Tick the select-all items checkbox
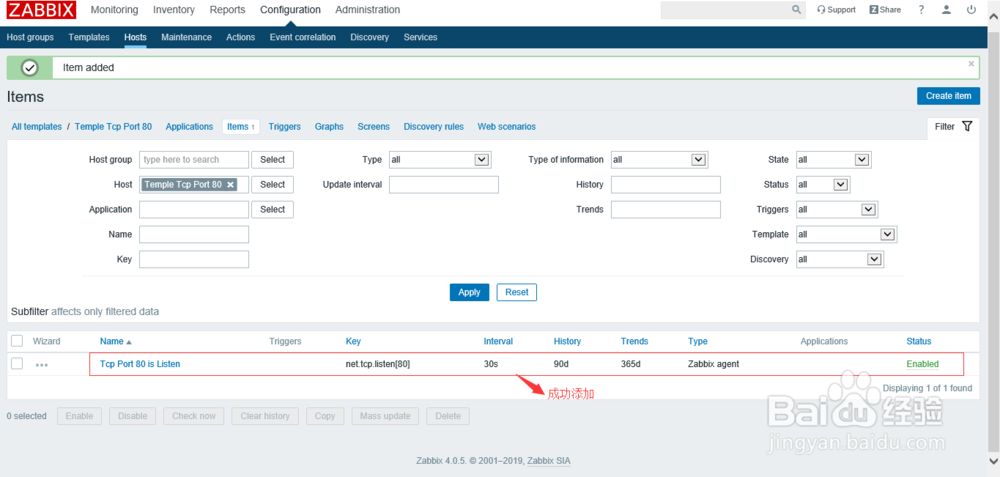Viewport: 1000px width, 477px height. click(x=17, y=341)
